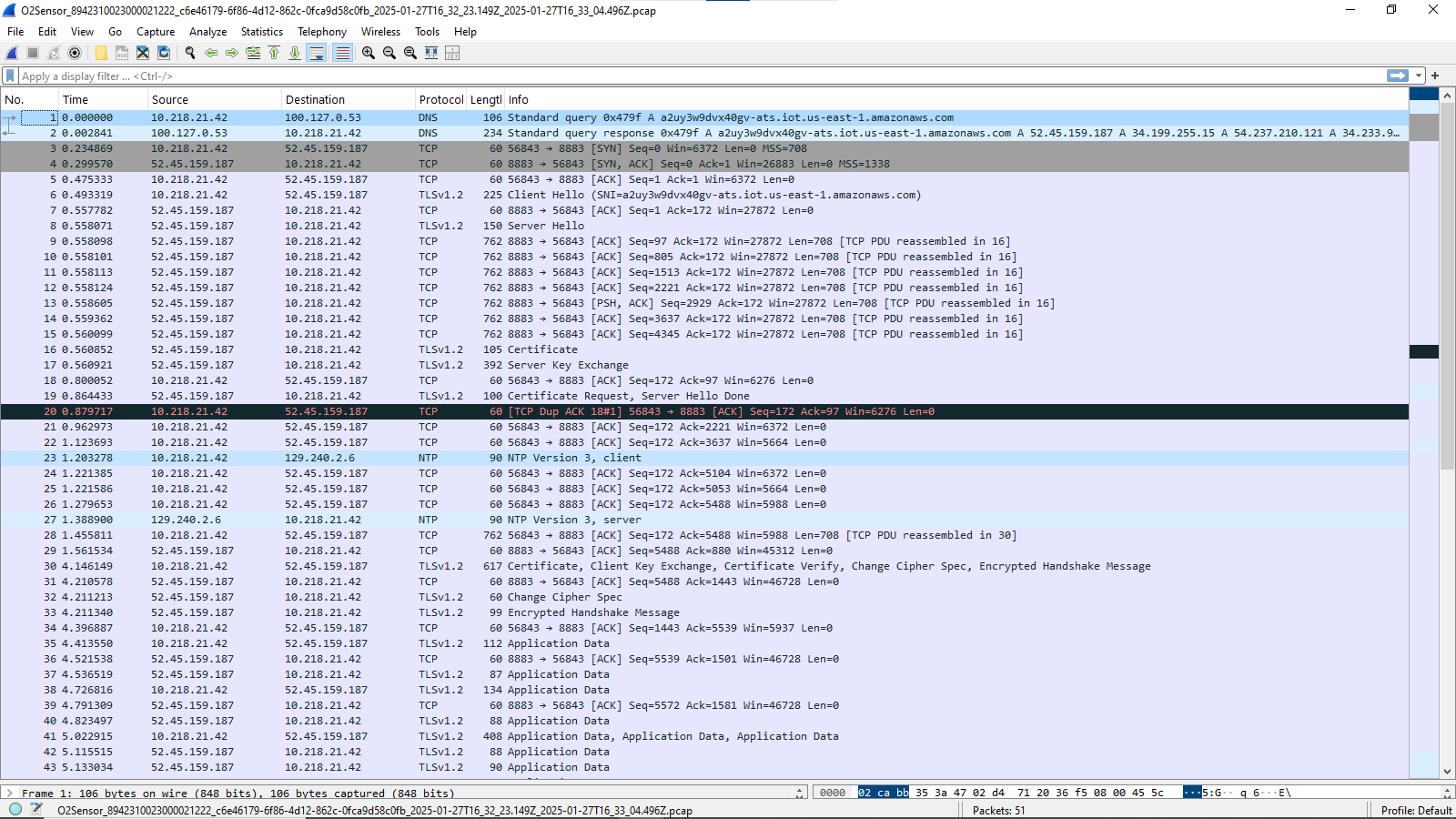This screenshot has height=819, width=1456.
Task: Expand the Frame 1 details tree
Action: (x=9, y=794)
